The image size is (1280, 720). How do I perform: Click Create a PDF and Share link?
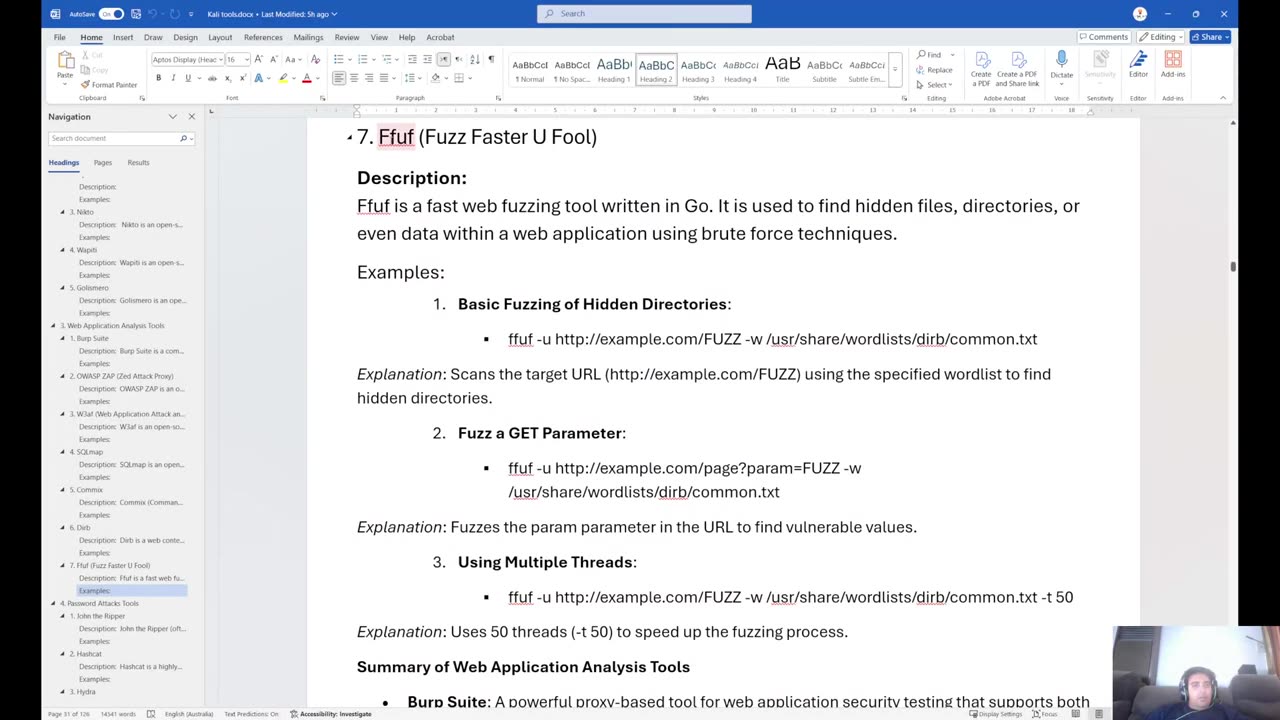[x=1018, y=68]
